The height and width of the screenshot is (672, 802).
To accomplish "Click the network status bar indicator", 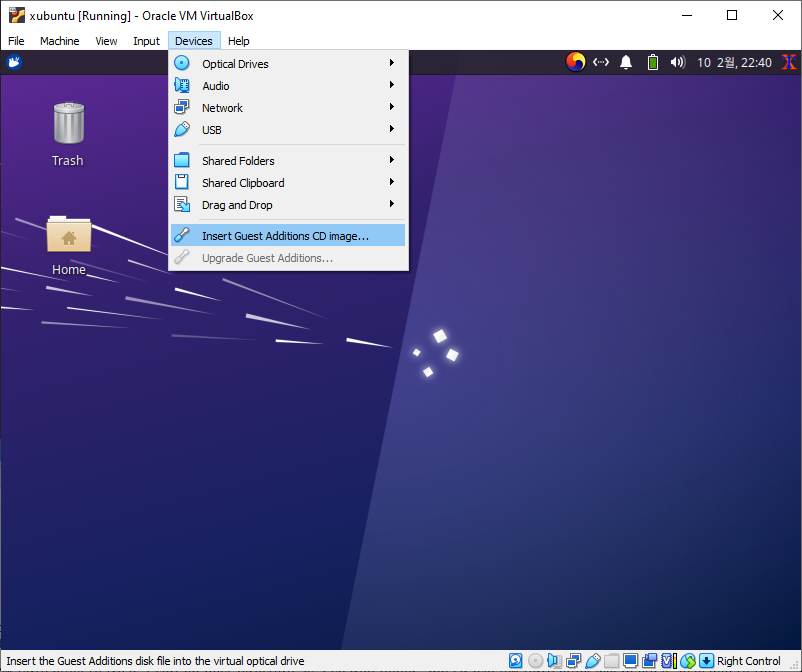I will click(573, 660).
